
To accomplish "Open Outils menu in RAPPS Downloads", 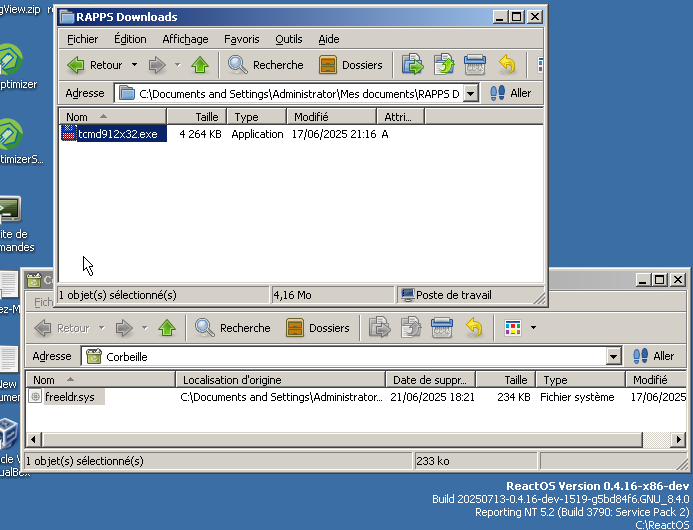I will click(x=289, y=39).
